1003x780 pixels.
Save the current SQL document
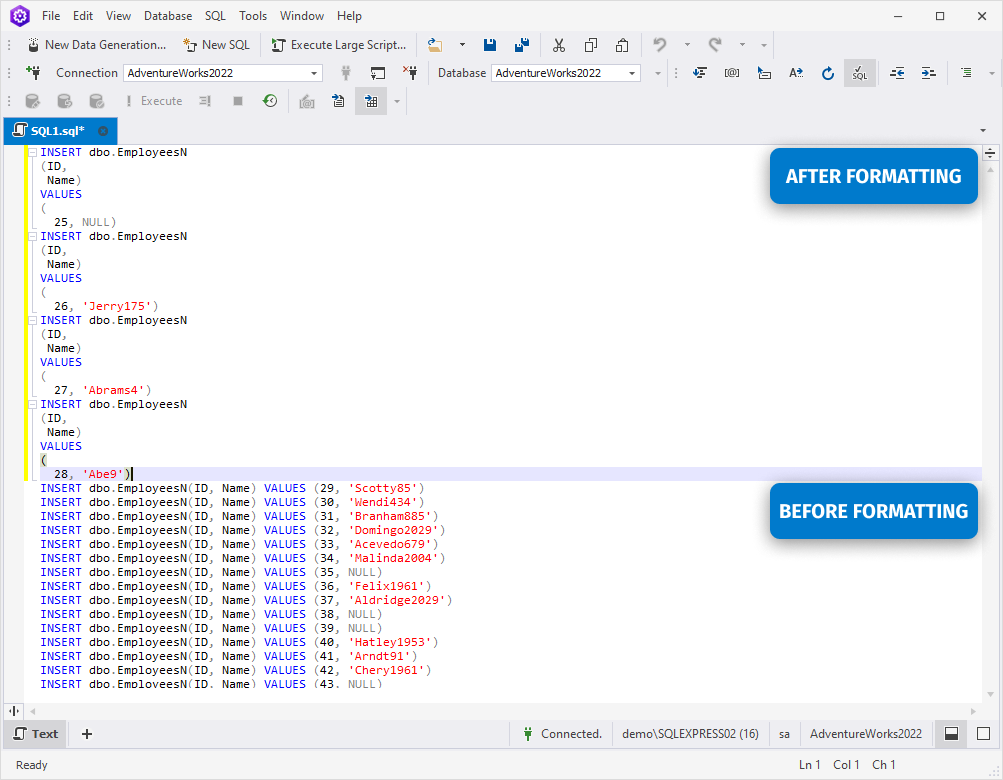[490, 45]
